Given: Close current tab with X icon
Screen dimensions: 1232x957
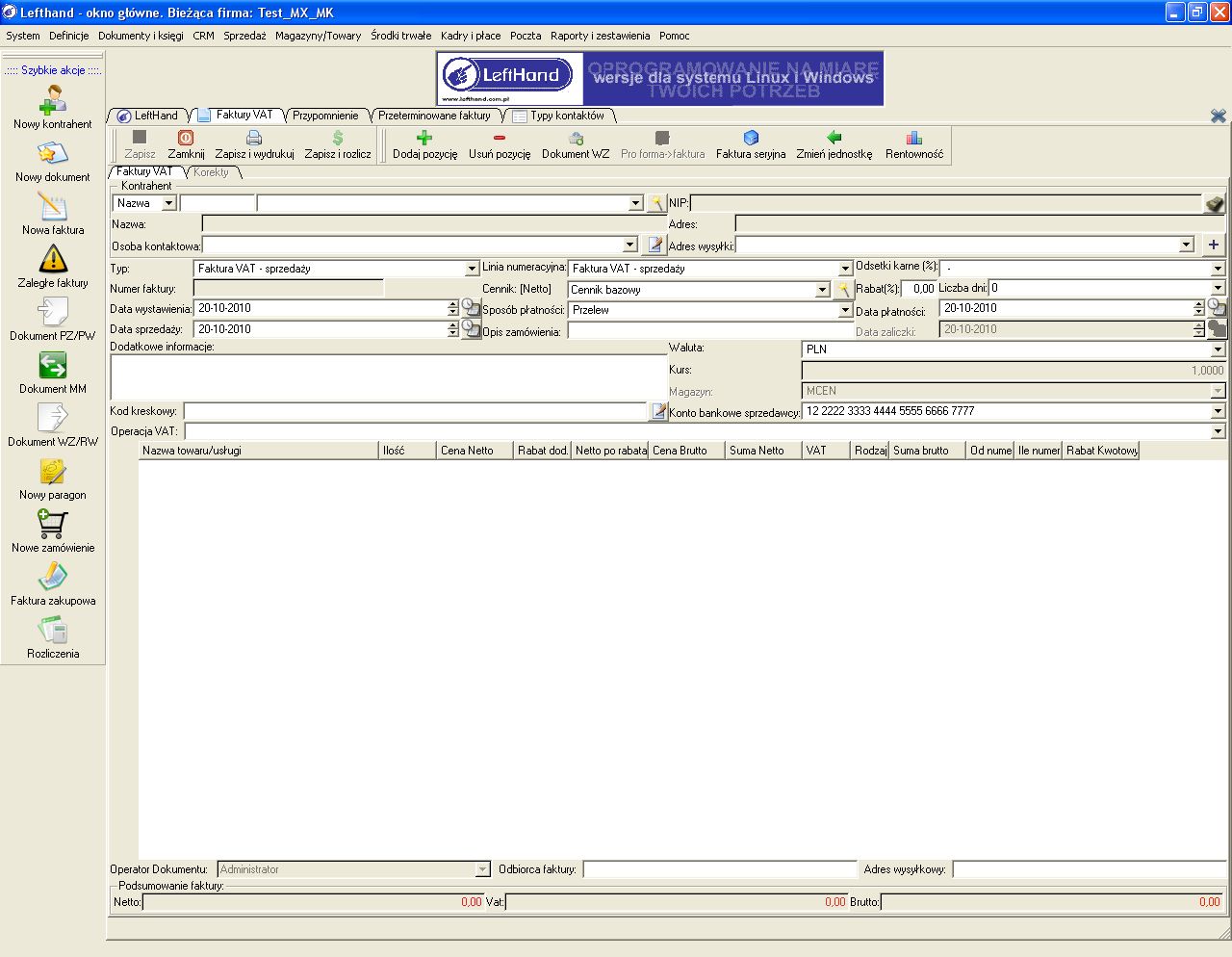Looking at the screenshot, I should pos(1219,116).
